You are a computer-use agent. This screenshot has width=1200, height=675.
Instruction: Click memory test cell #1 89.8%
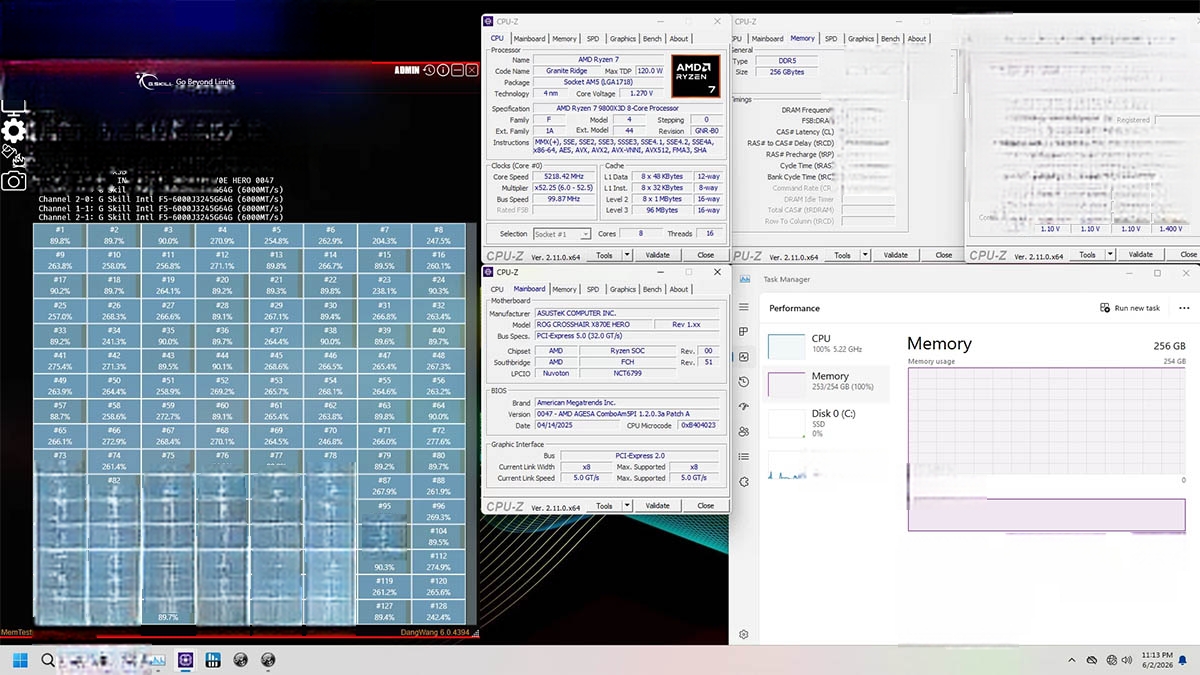60,235
